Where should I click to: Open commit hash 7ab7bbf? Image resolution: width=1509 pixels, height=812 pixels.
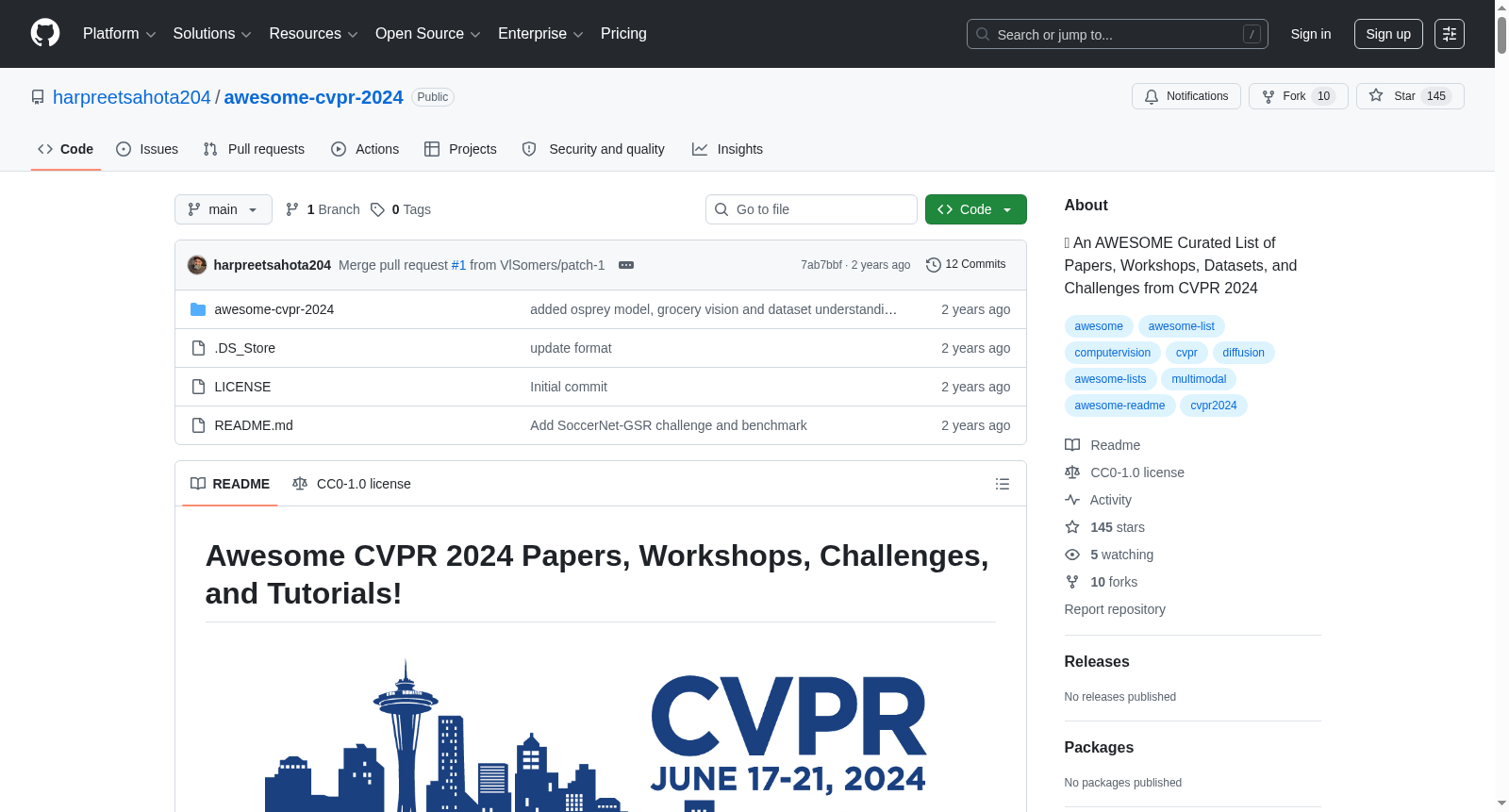point(821,265)
